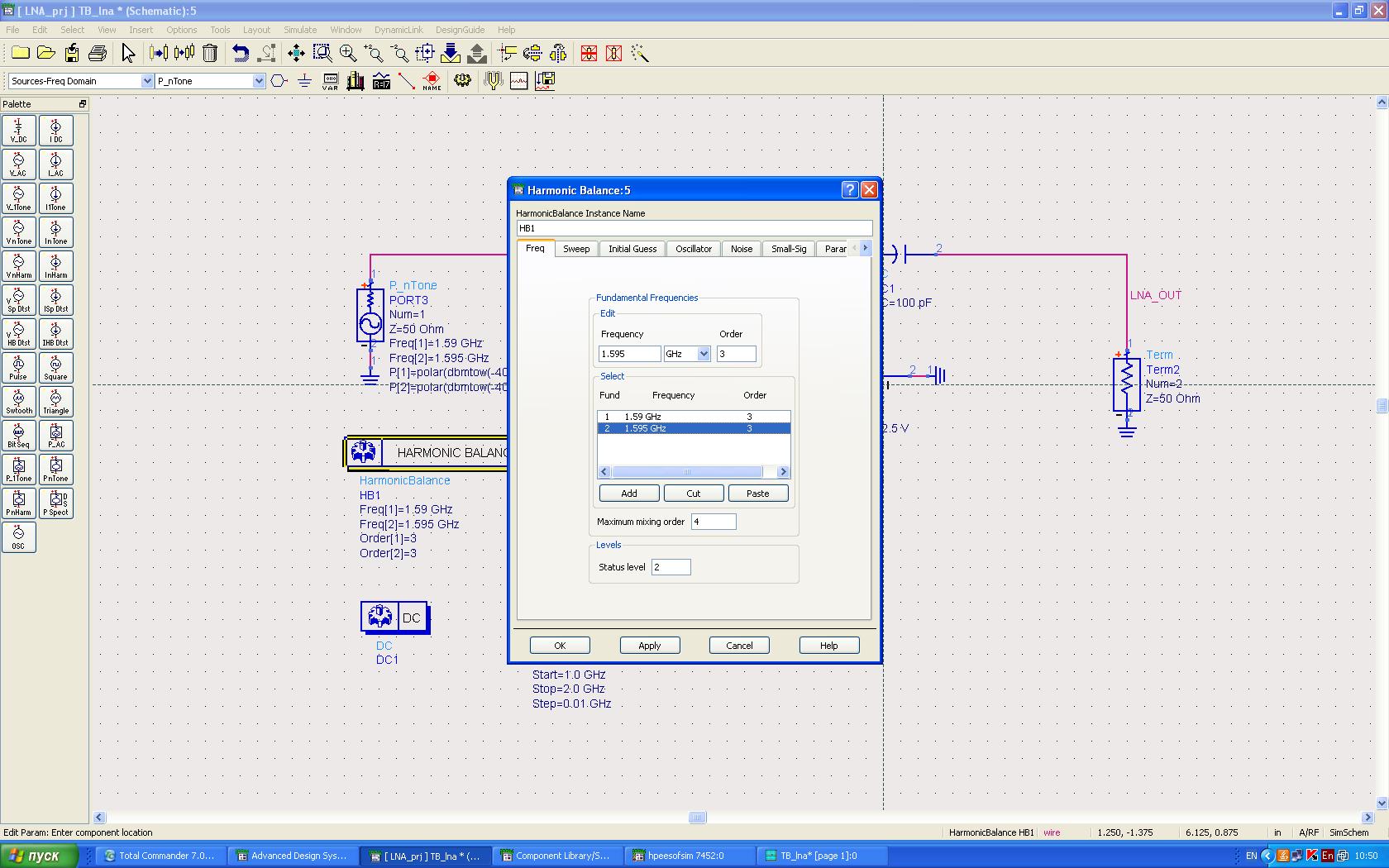This screenshot has height=868, width=1389.
Task: Expand the P_nTone component history dropdown
Action: pyautogui.click(x=259, y=81)
